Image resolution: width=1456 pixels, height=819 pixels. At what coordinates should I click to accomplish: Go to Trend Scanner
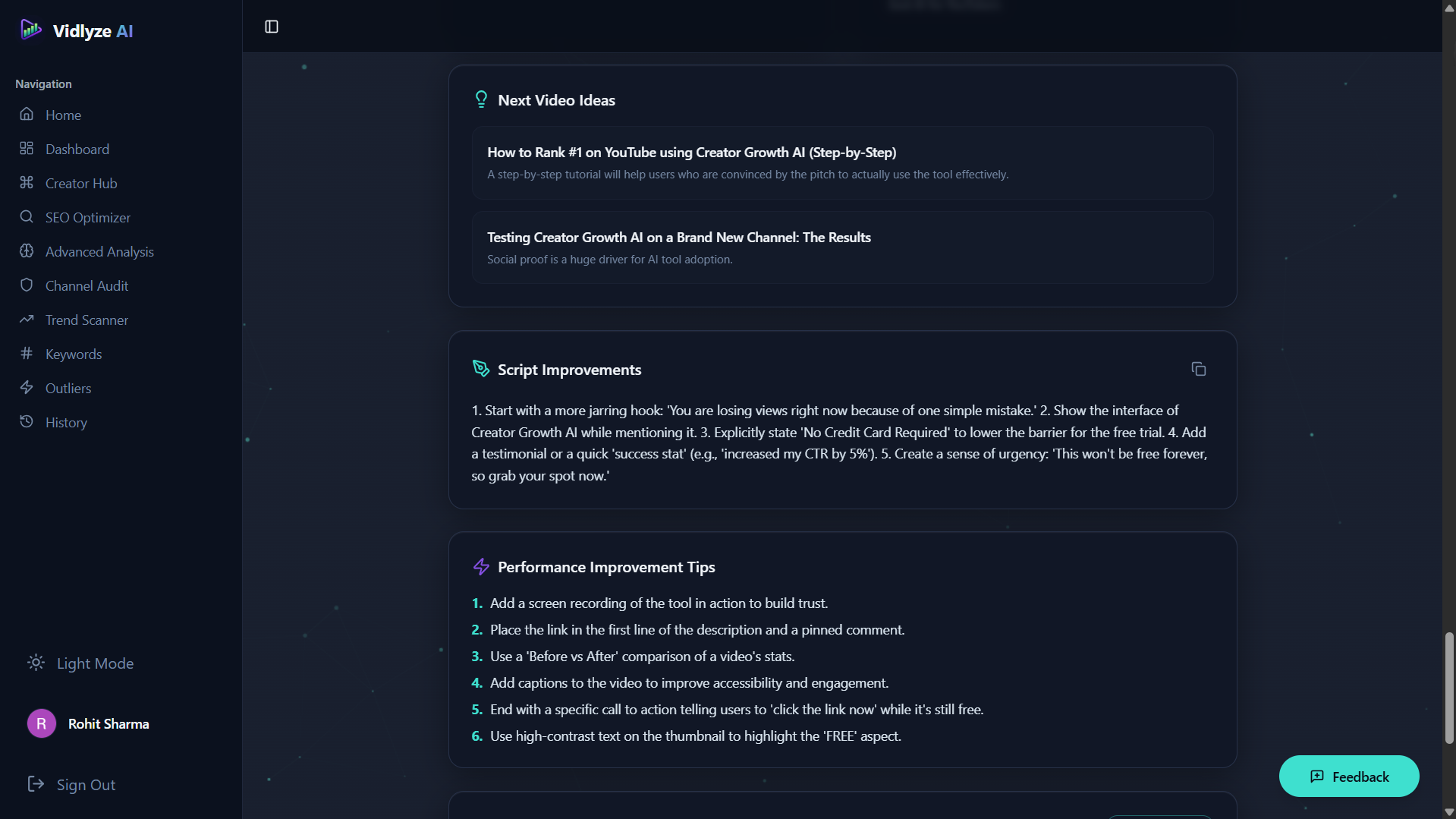(x=86, y=320)
